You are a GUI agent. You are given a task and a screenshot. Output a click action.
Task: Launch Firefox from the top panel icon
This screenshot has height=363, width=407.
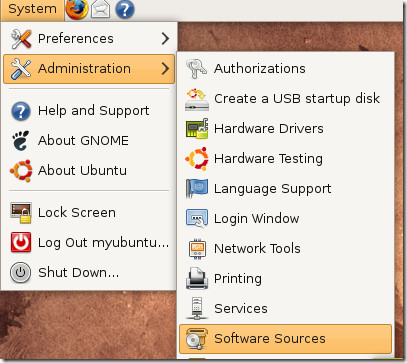(x=77, y=9)
